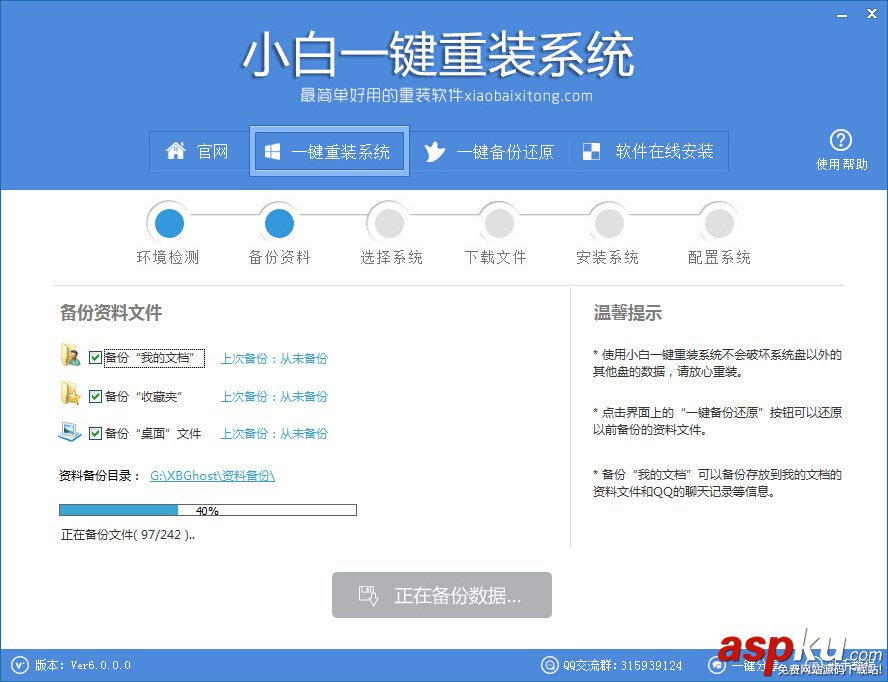Click the QQ交流群 circle icon
The image size is (888, 682).
click(550, 665)
